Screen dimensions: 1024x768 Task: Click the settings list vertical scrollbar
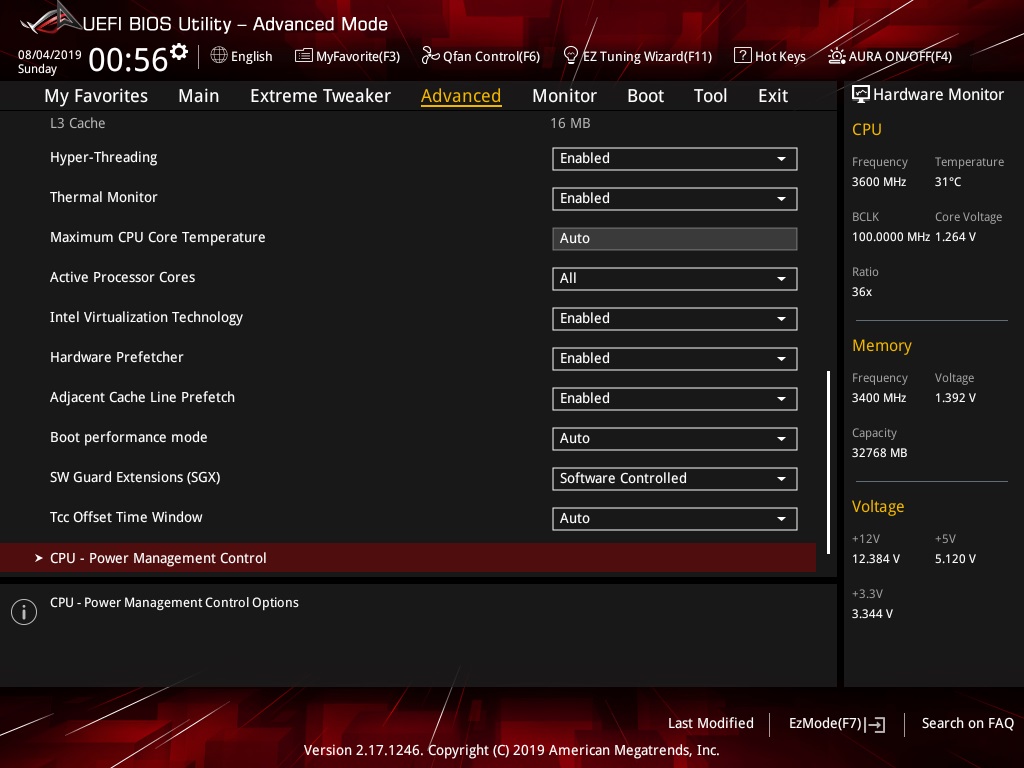point(828,462)
